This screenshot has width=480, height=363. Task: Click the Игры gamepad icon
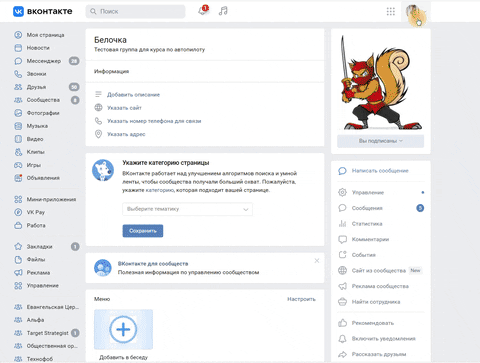point(18,165)
